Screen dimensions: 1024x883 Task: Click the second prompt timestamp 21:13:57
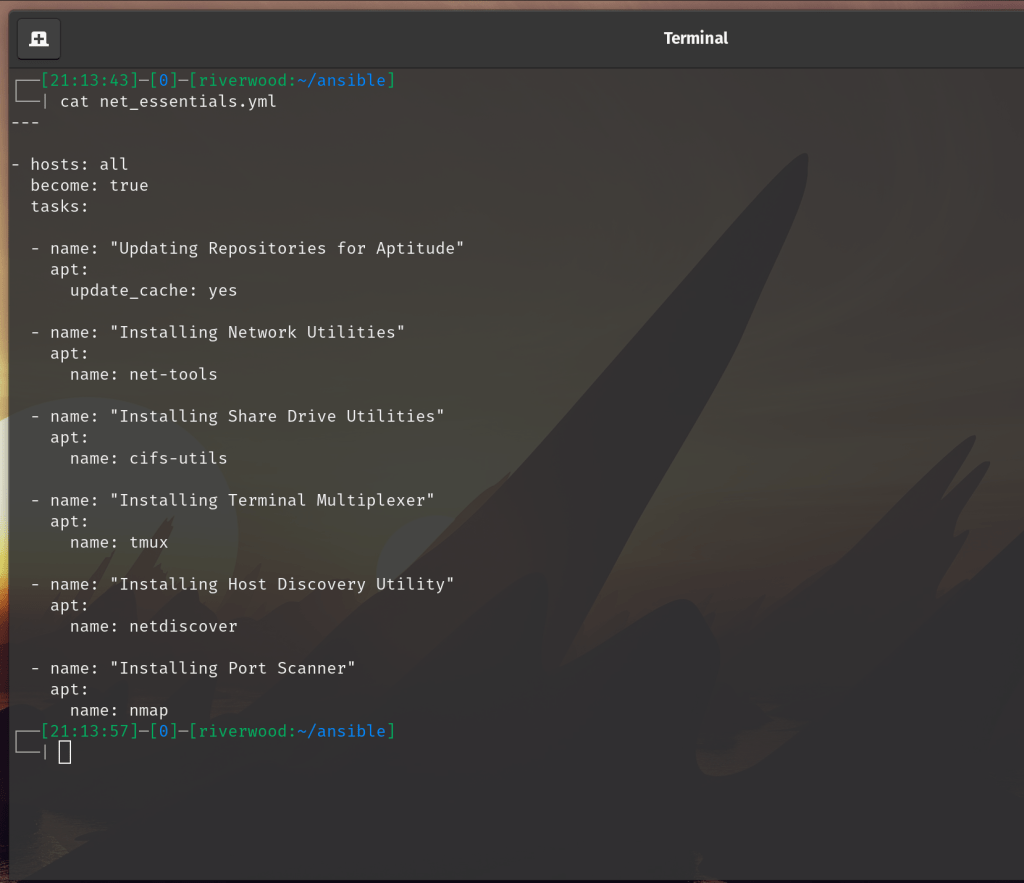(x=84, y=731)
